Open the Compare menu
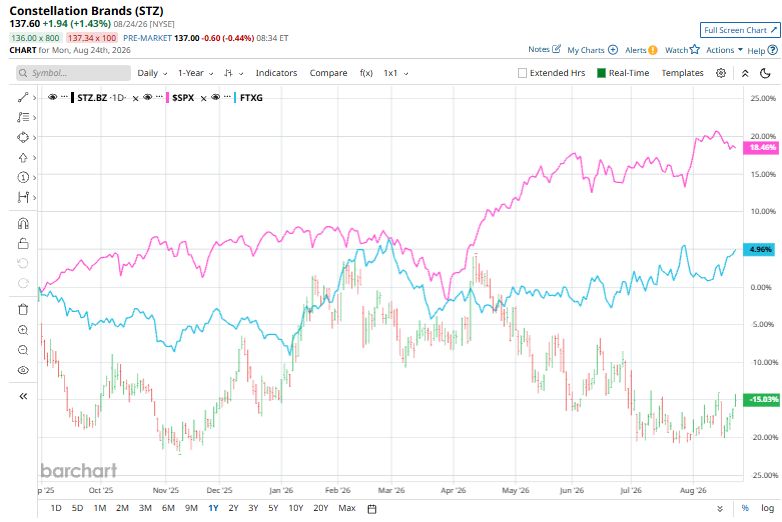Viewport: 782px width, 522px height. pos(328,73)
